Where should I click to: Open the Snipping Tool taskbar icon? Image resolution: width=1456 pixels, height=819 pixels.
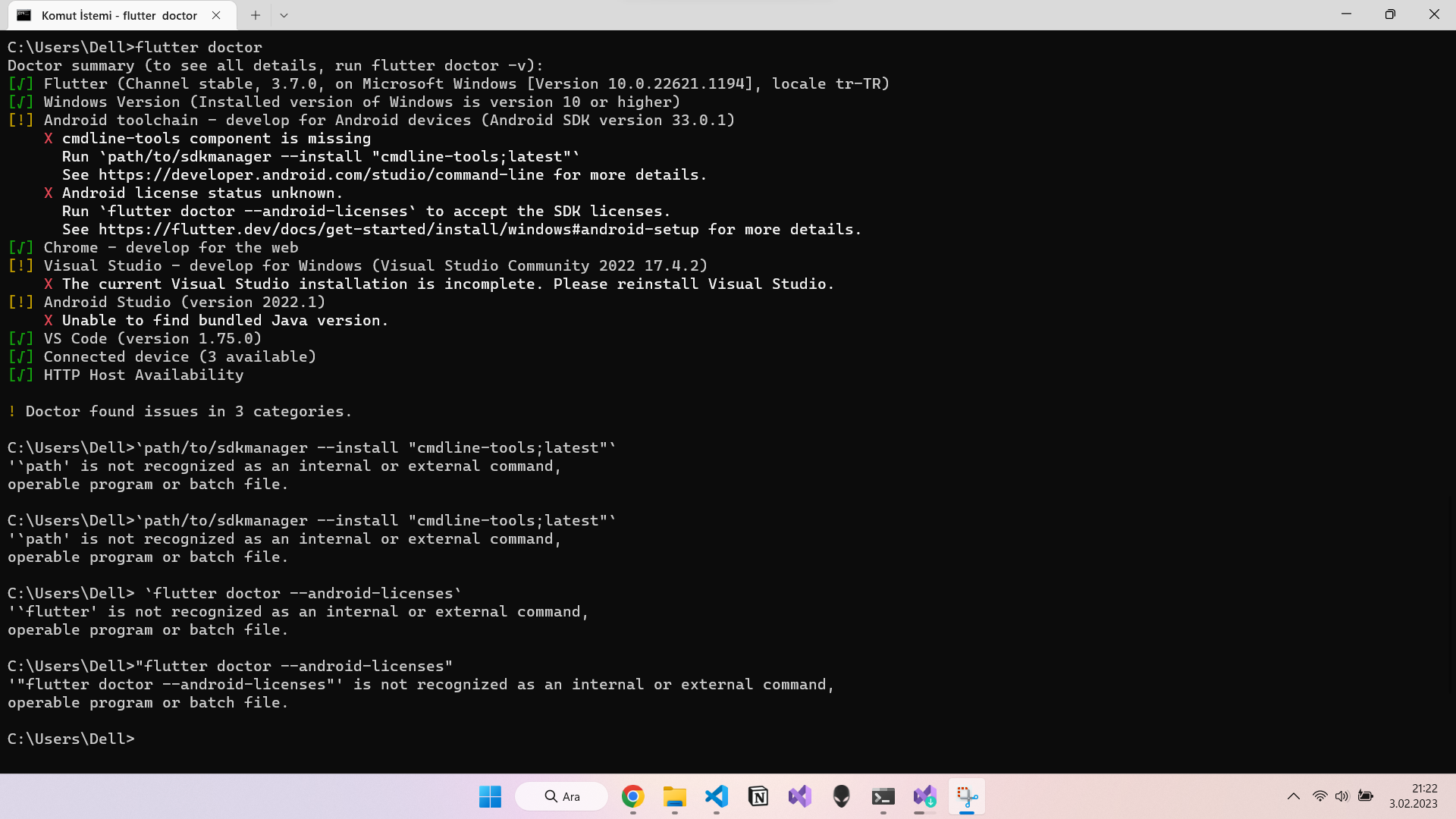point(967,796)
